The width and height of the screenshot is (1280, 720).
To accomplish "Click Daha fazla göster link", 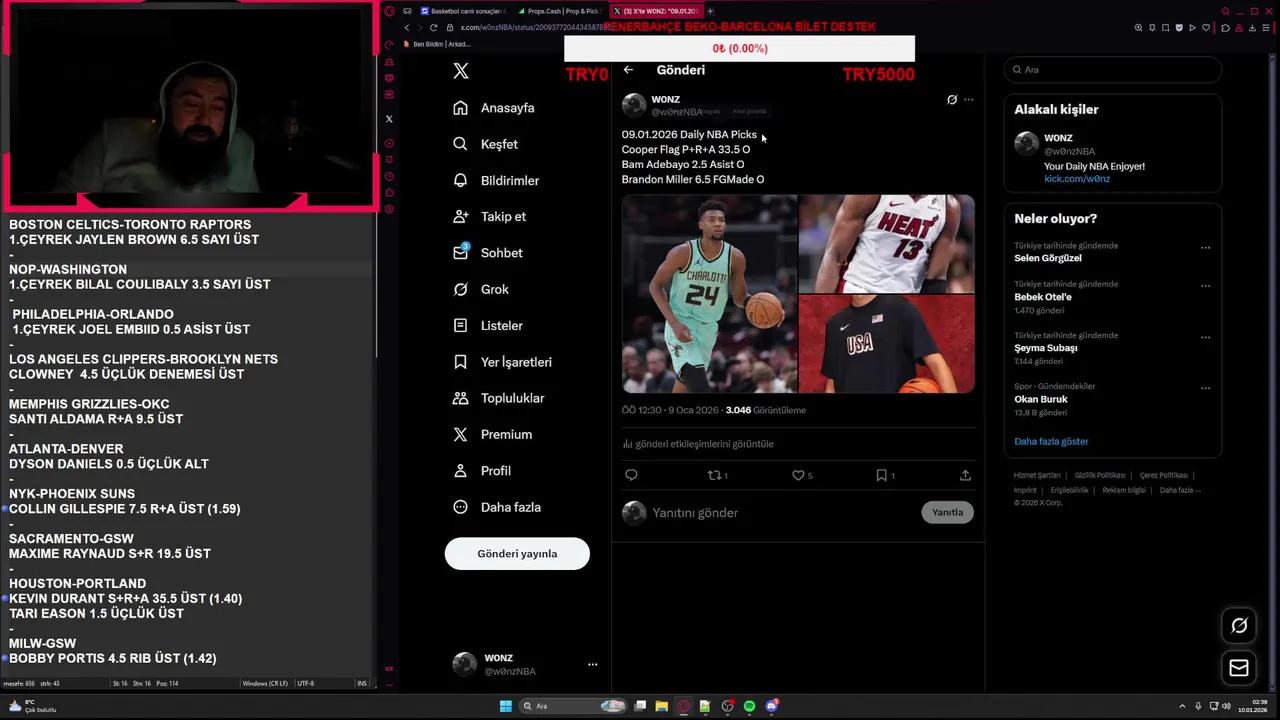I will pyautogui.click(x=1051, y=442).
